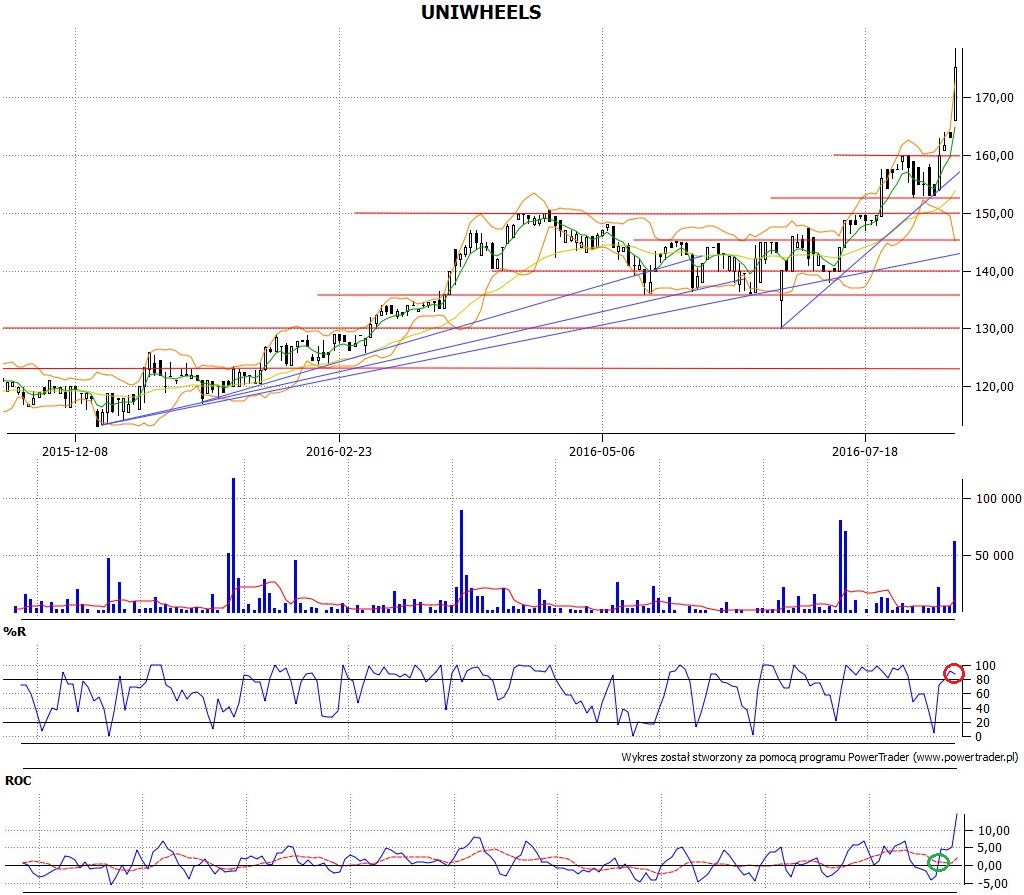The width and height of the screenshot is (1024, 895).
Task: Select the 2016-07-18 date label
Action: [x=865, y=451]
